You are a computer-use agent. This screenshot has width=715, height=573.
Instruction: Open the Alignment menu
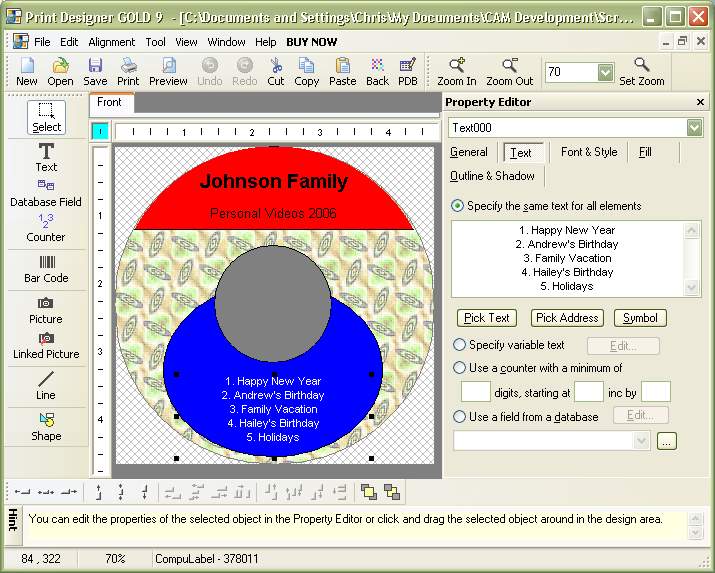[112, 42]
